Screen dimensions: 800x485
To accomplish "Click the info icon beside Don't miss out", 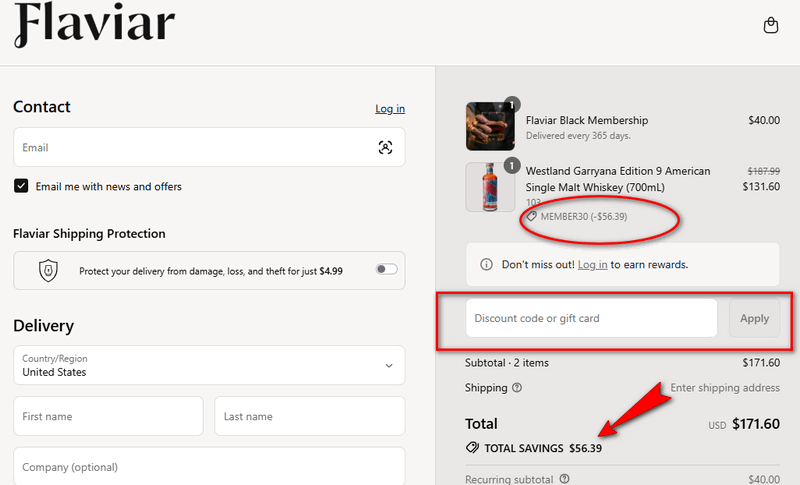I will click(x=487, y=265).
